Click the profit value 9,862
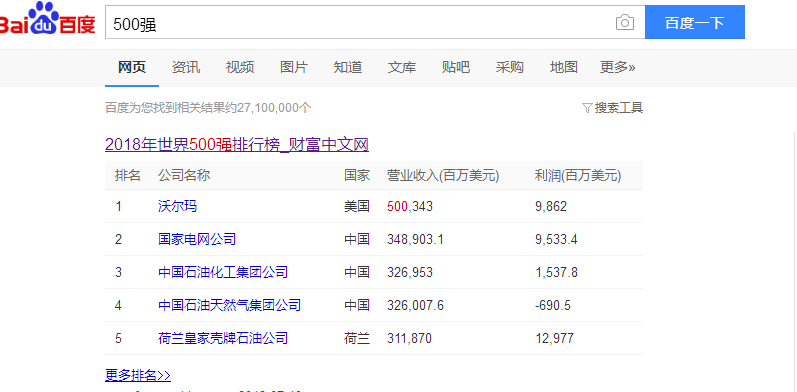Screen dimensions: 797x392 [551, 206]
